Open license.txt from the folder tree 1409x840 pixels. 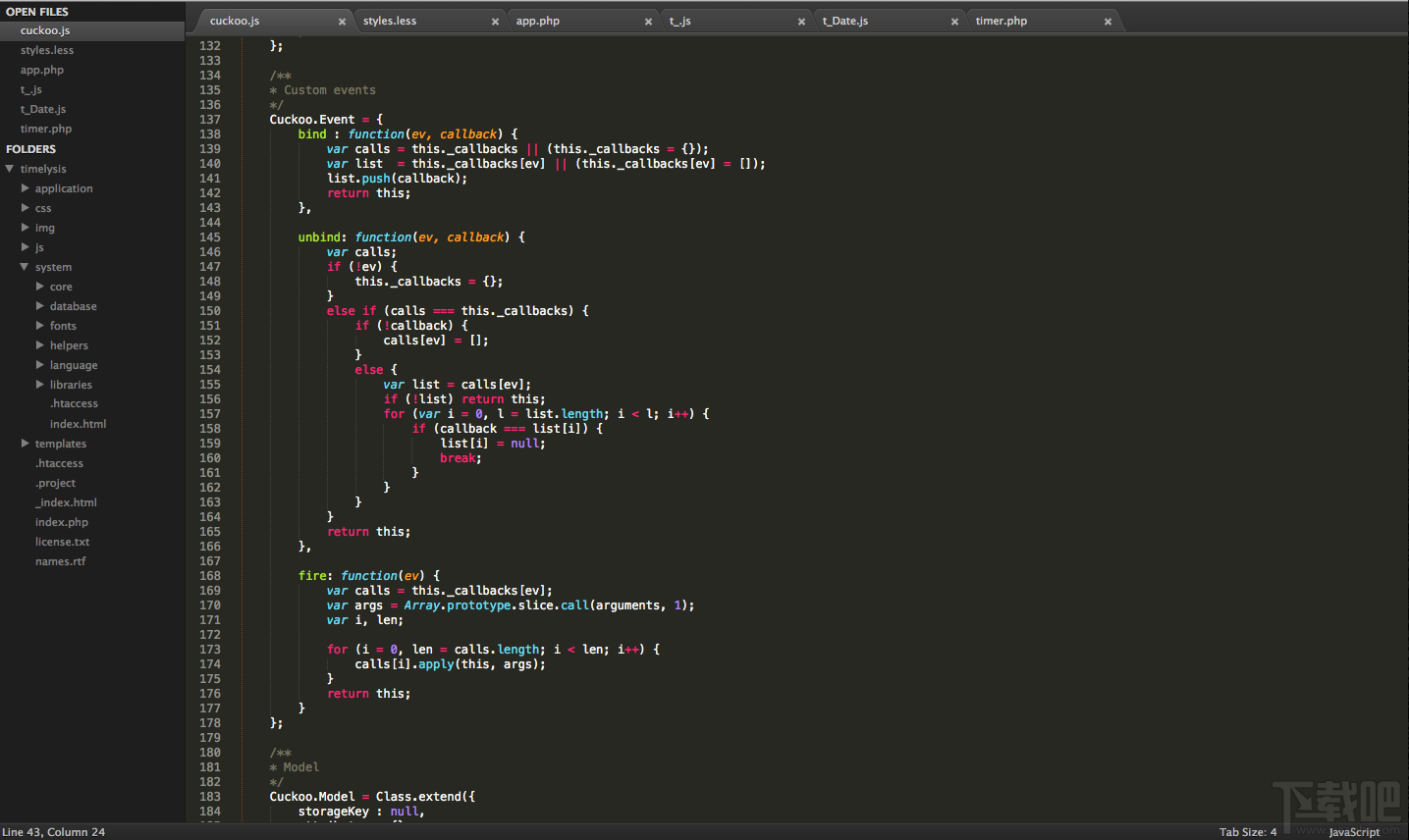tap(62, 541)
